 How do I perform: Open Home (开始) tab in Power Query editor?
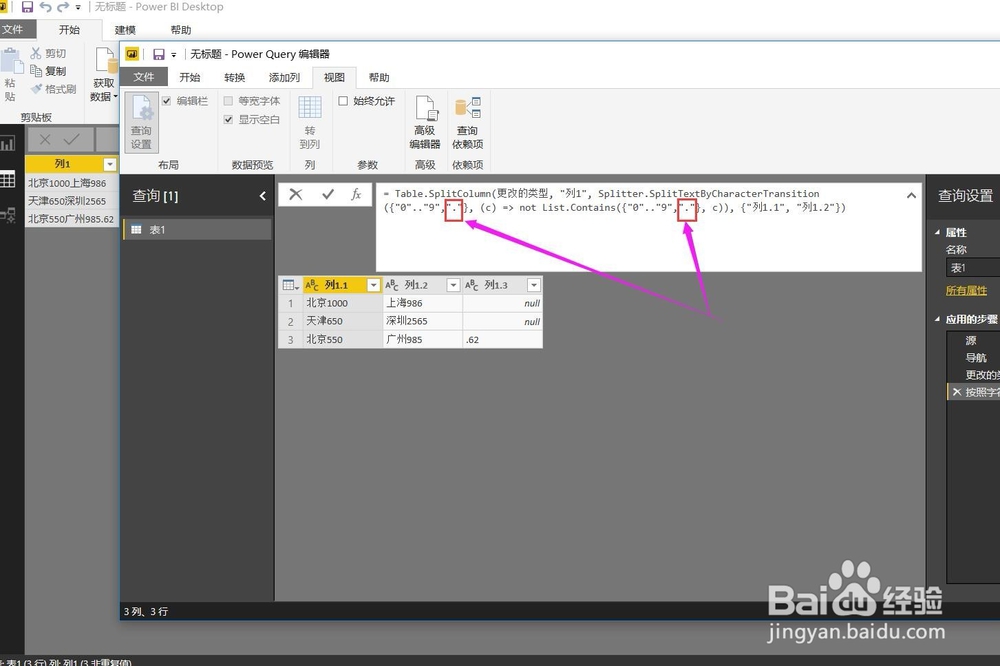pyautogui.click(x=189, y=77)
